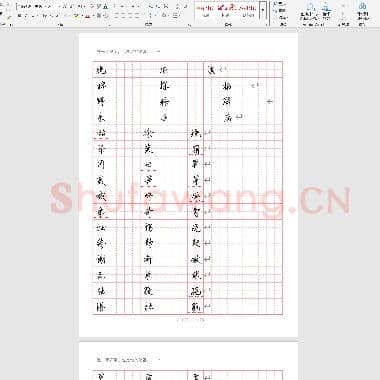Center the paragraph text
Image resolution: width=380 pixels, height=380 pixels.
coord(124,15)
